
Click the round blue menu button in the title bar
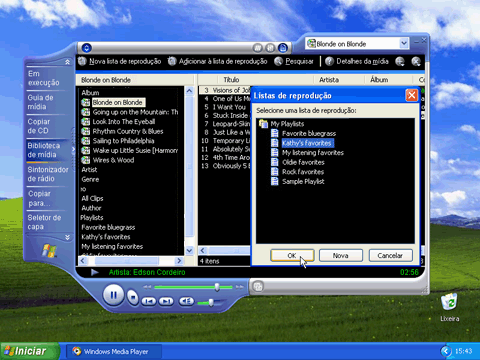[x=86, y=48]
